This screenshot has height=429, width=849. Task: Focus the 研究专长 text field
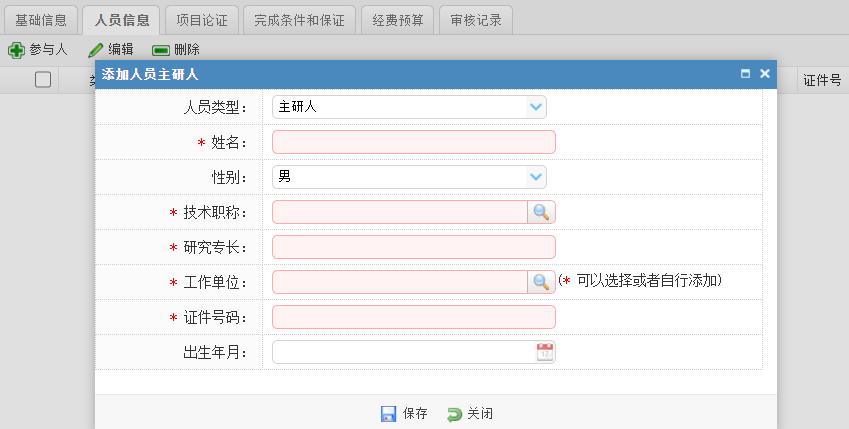point(413,247)
